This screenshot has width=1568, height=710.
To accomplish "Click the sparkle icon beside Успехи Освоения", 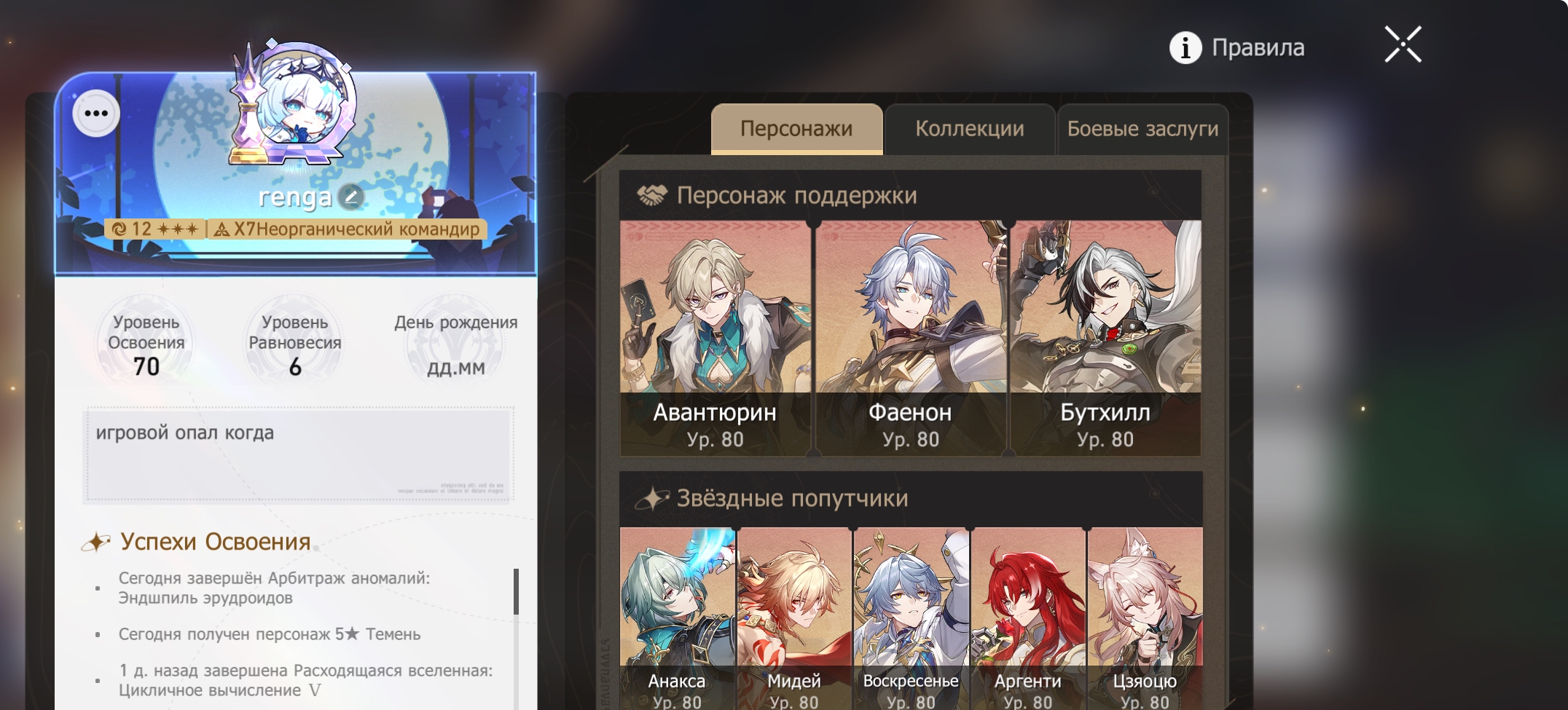I will tap(95, 542).
